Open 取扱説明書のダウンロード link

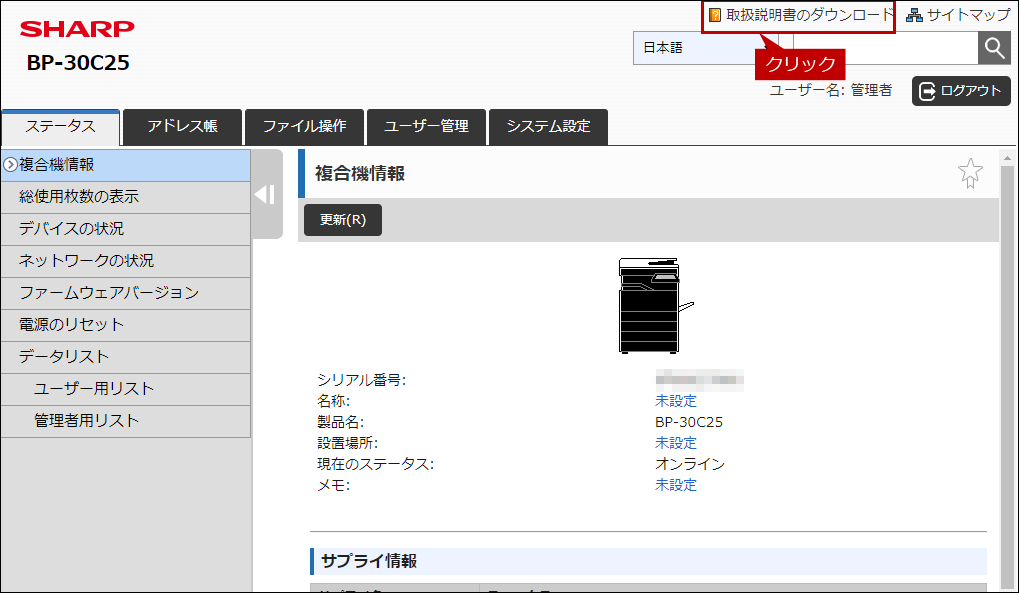(809, 15)
